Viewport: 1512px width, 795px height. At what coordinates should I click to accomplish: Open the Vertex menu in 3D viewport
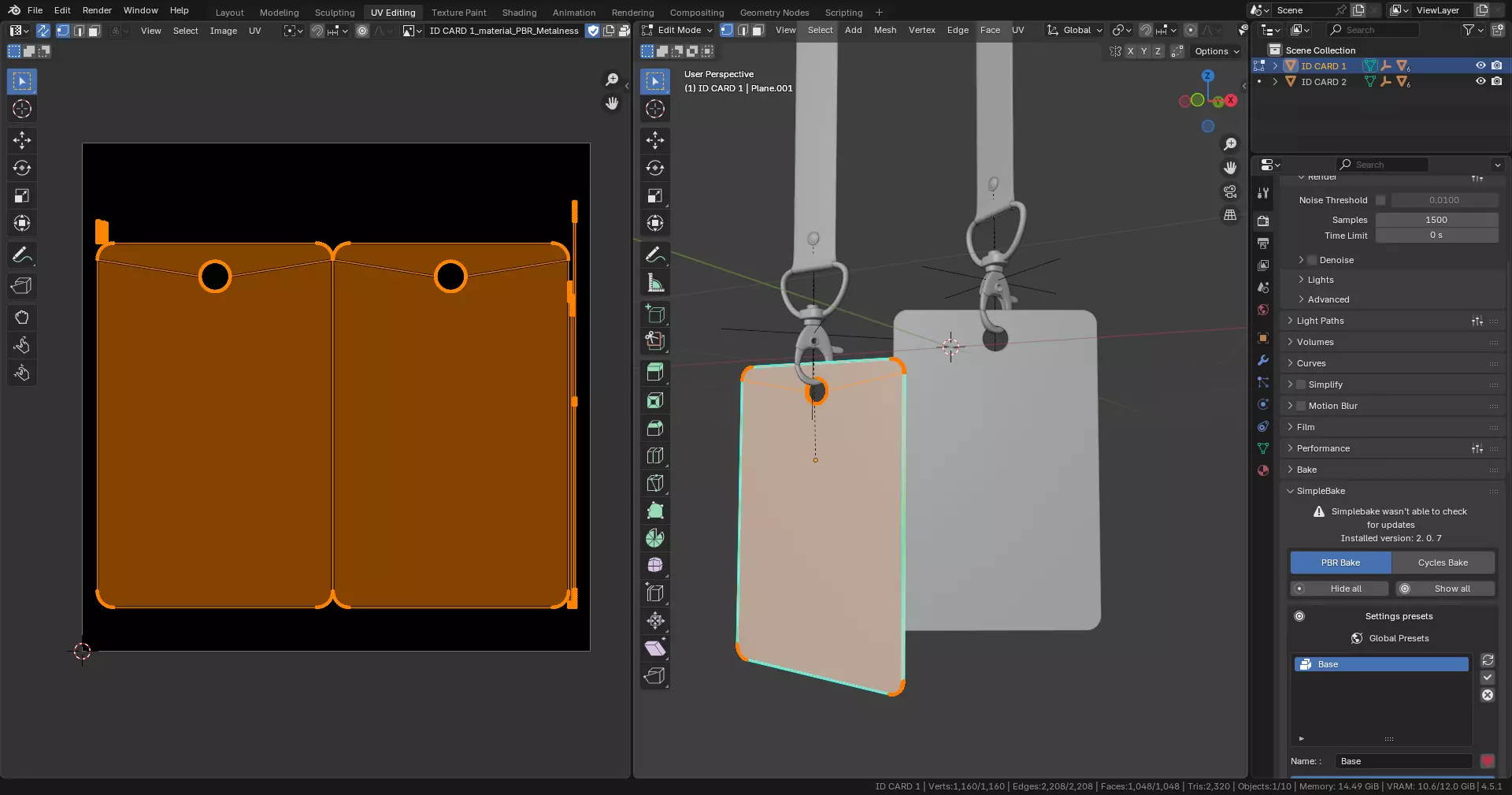coord(921,30)
